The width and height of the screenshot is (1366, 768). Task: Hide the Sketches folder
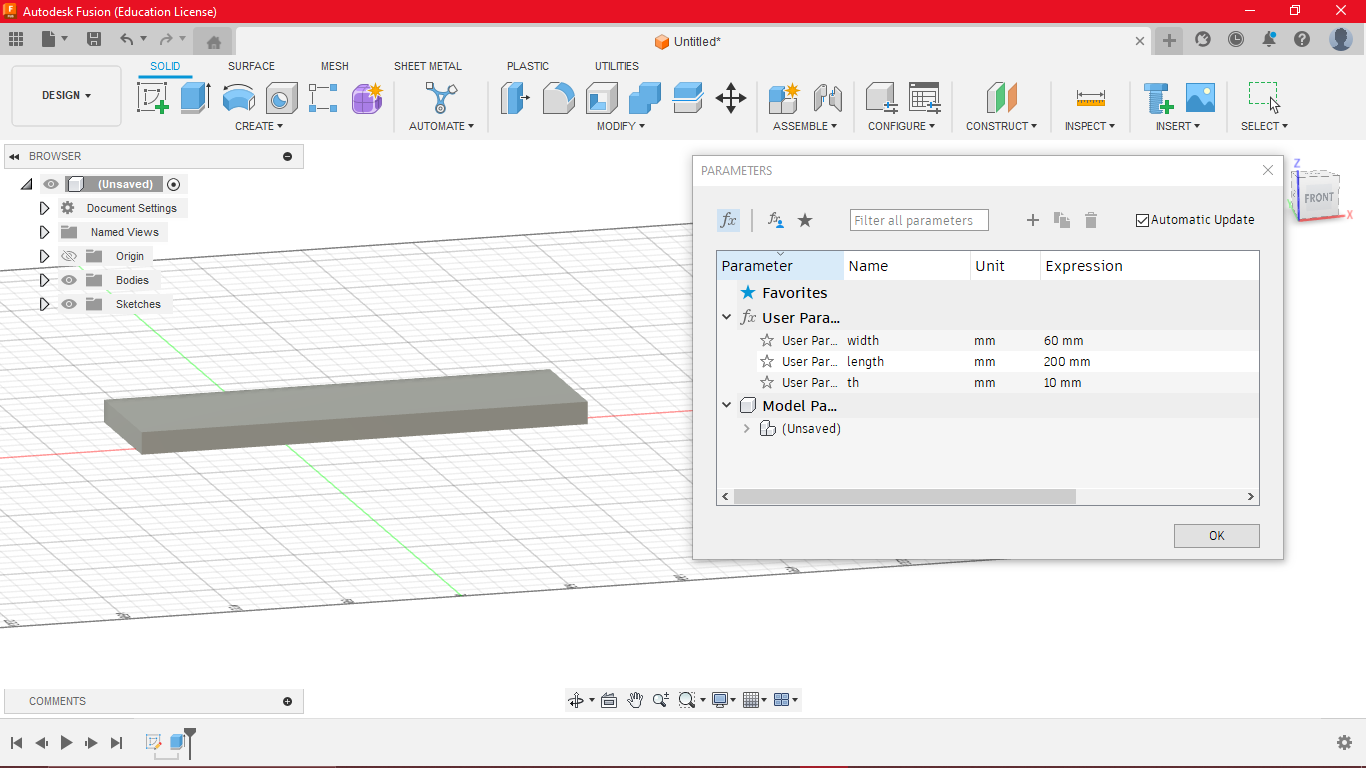(69, 304)
